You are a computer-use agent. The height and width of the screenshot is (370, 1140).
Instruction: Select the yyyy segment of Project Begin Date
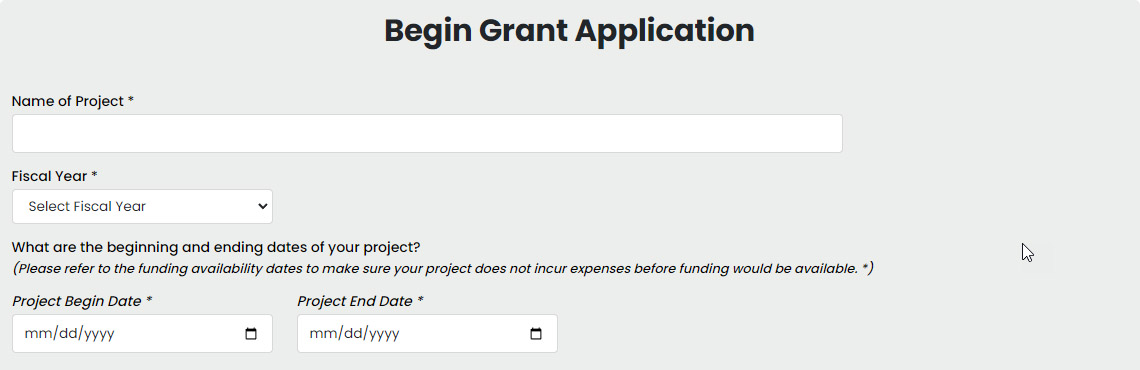pyautogui.click(x=95, y=334)
